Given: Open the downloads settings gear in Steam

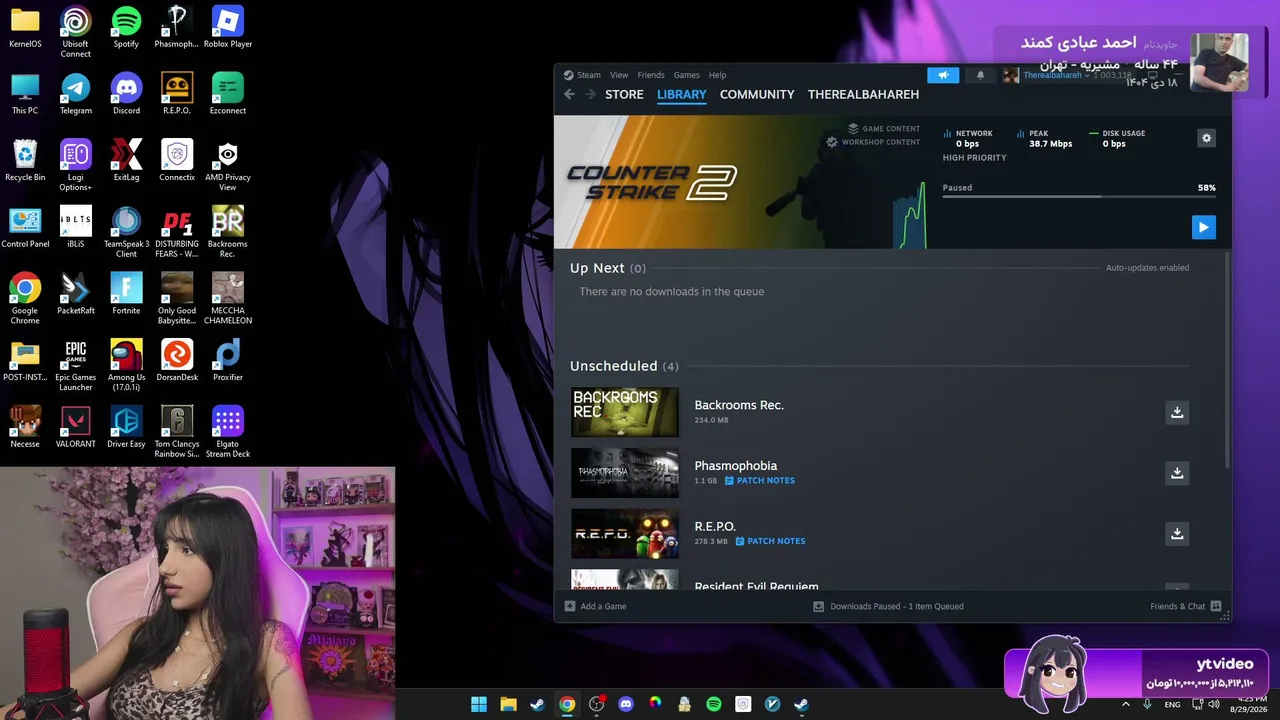Looking at the screenshot, I should (1206, 138).
